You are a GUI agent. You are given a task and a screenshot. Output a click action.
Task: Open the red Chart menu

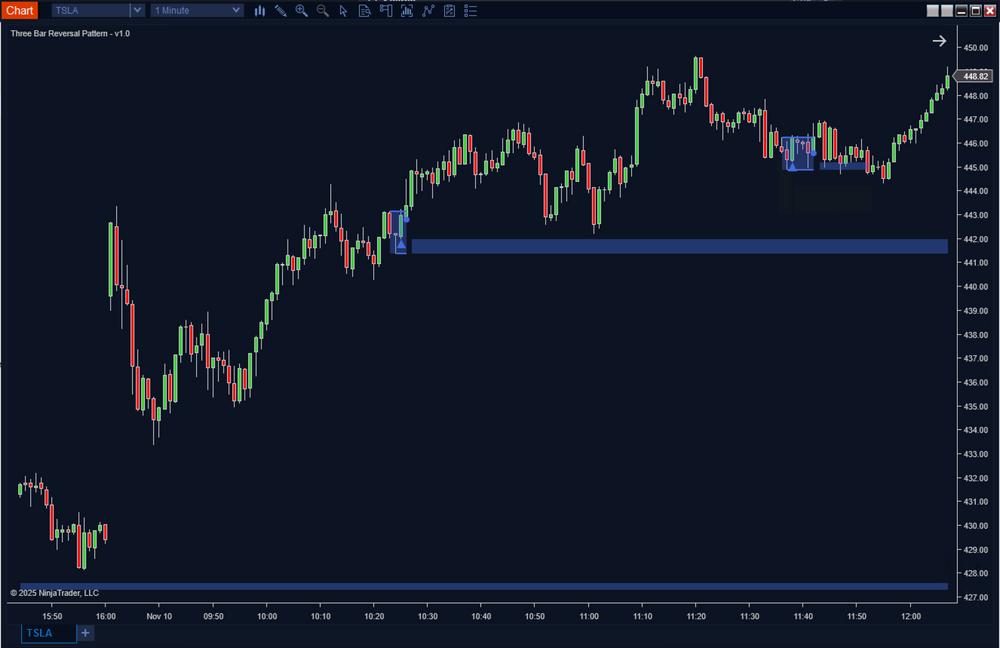[19, 10]
